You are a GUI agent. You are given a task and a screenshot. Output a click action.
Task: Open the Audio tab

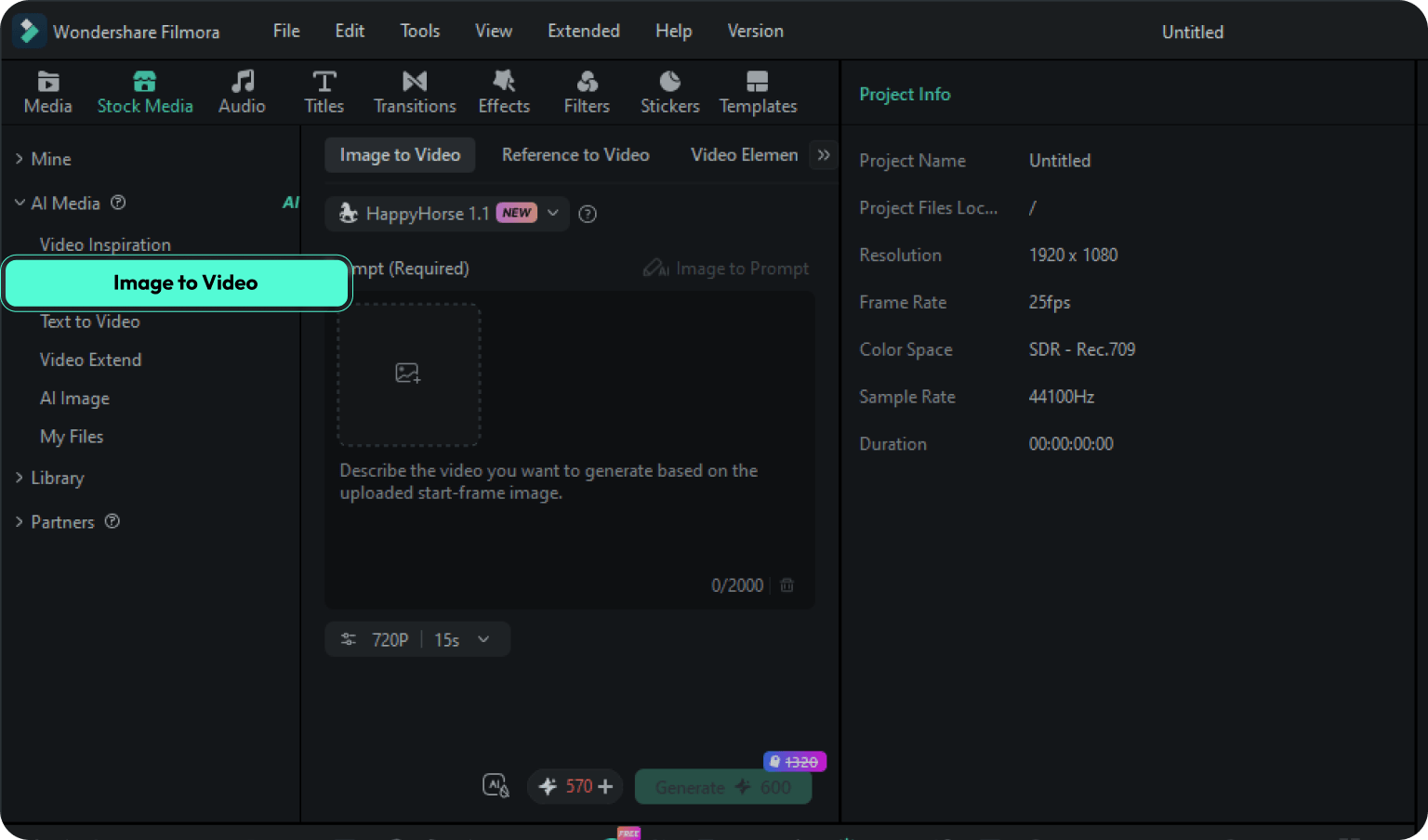(x=242, y=93)
